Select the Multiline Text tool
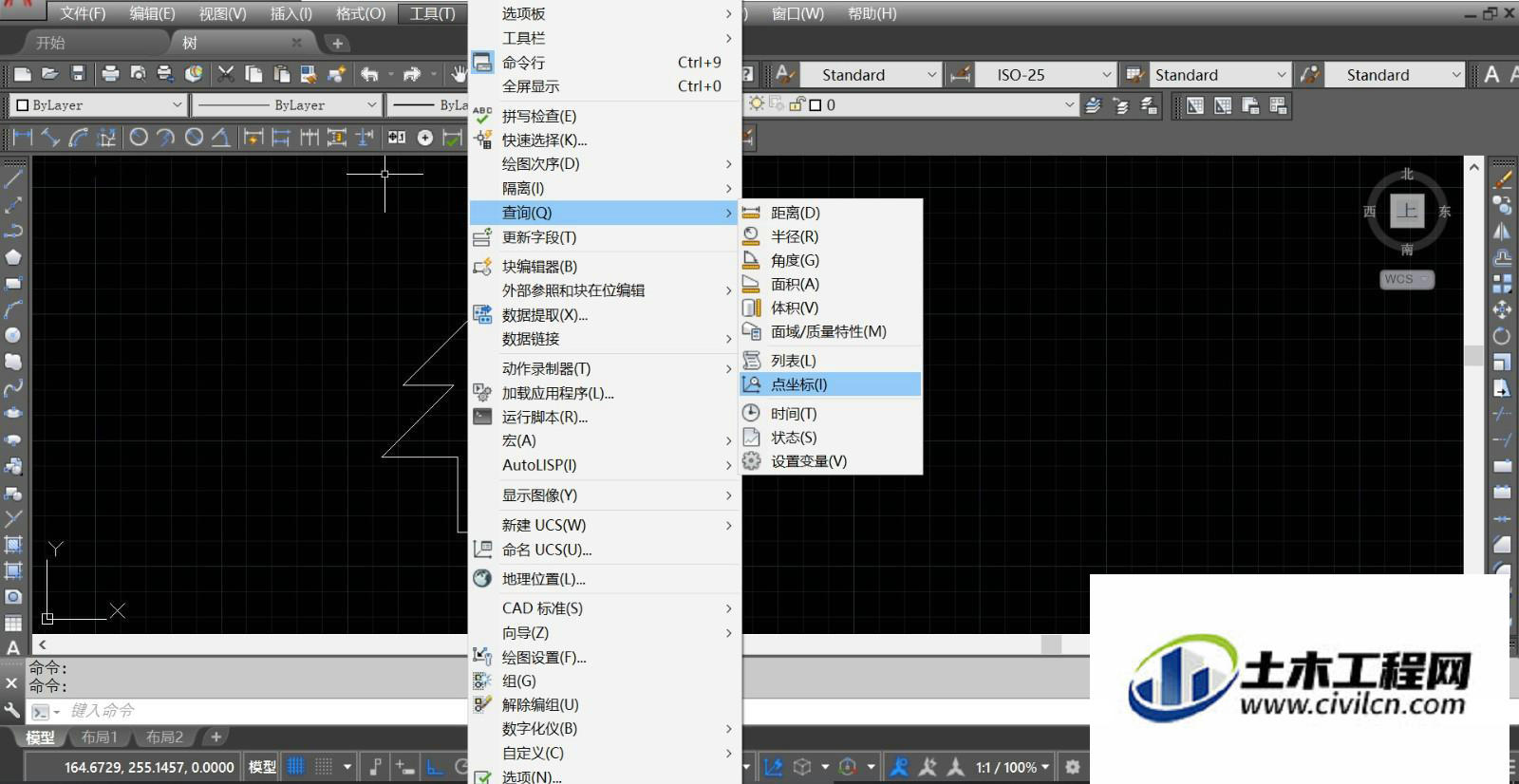 13,648
